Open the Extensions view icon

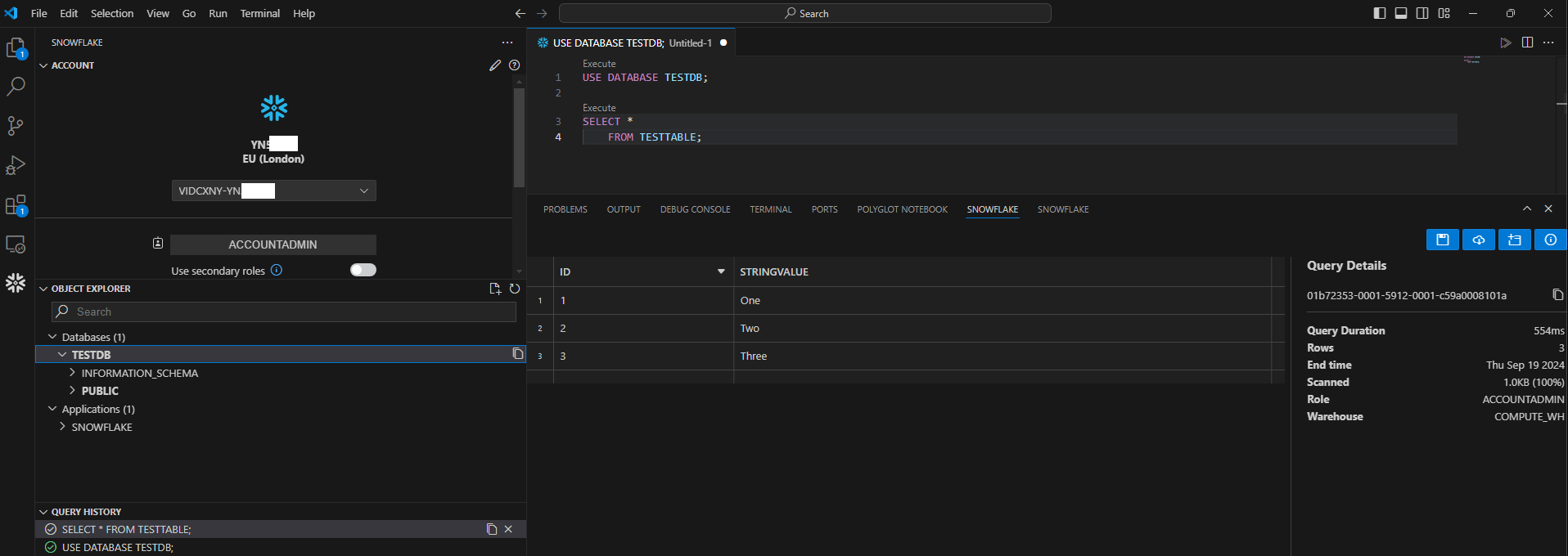(16, 204)
